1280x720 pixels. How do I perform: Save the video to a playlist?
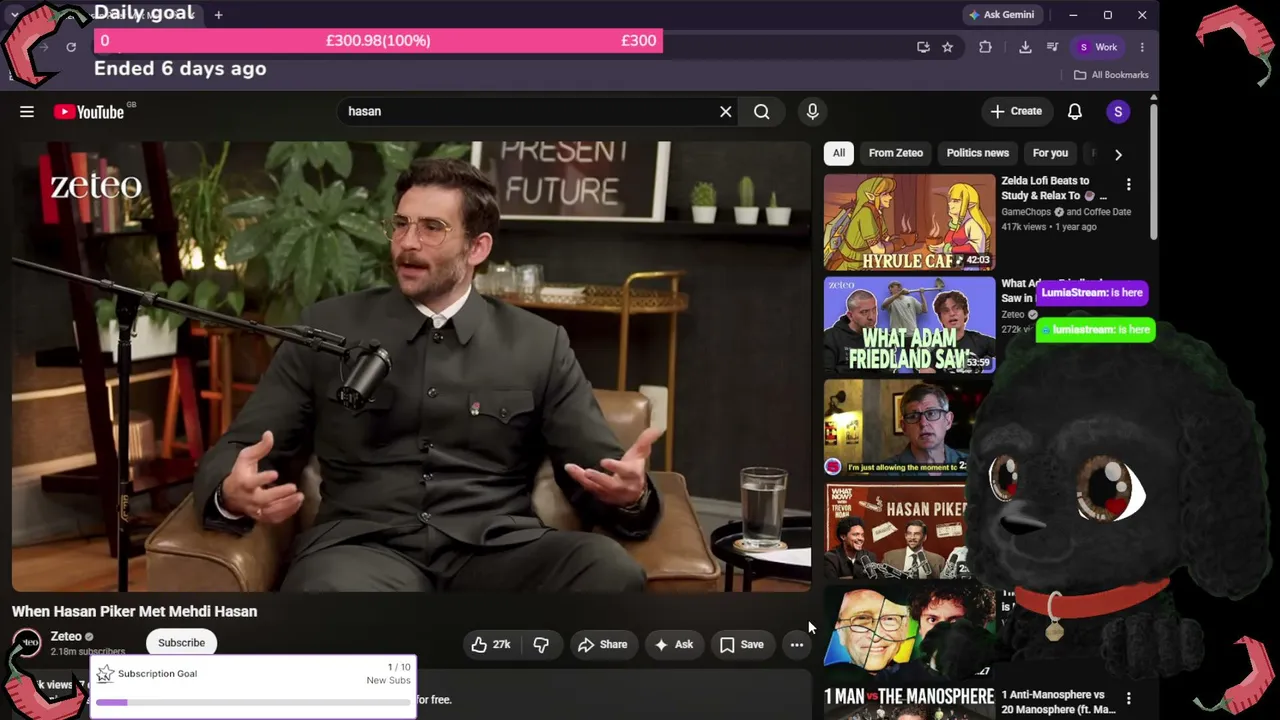[x=741, y=644]
